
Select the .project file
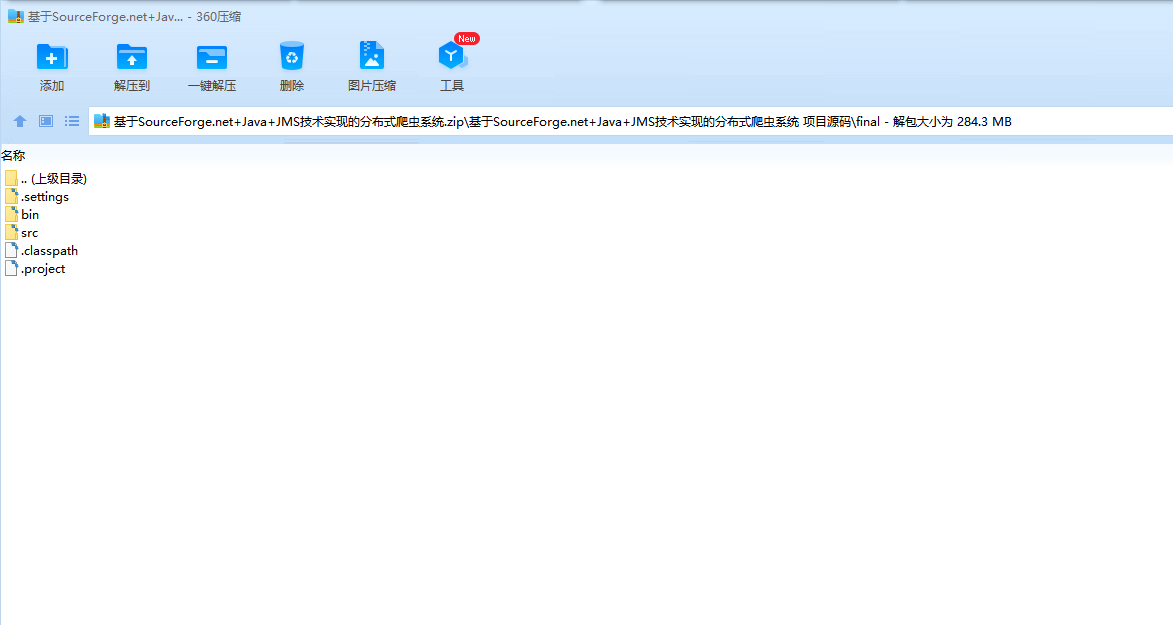[35, 268]
